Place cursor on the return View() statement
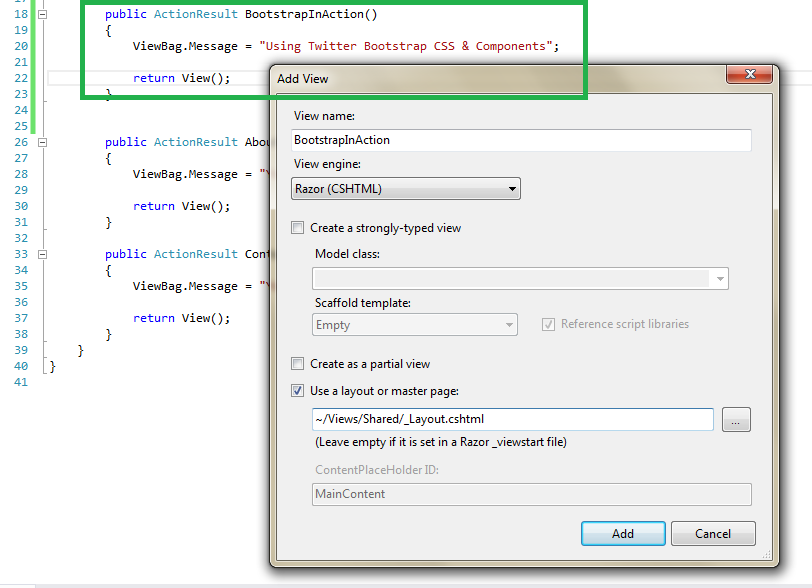 coord(178,78)
